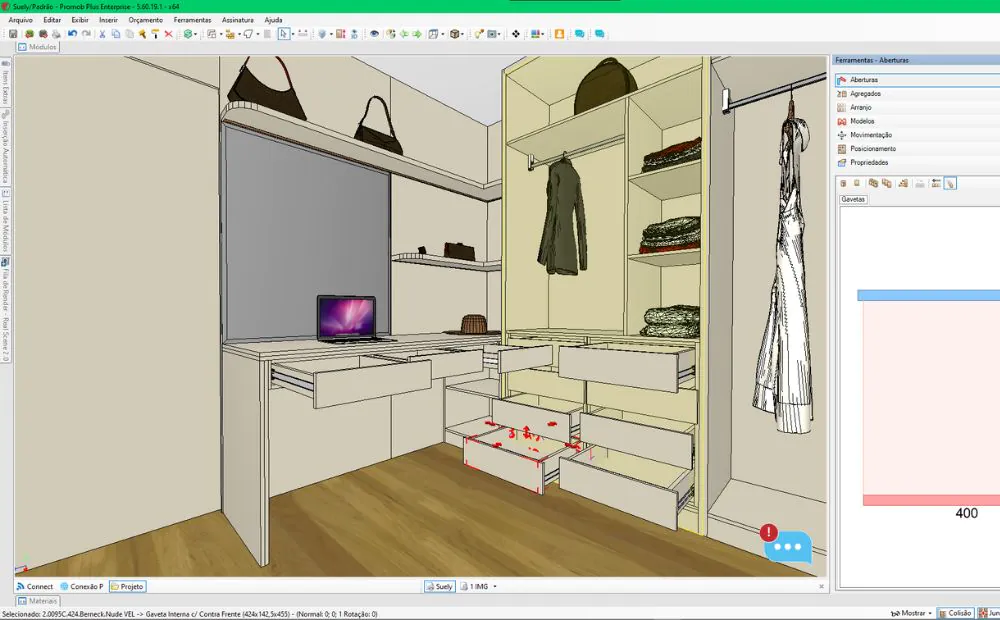Click the four-arrow move icon in toolbar

(515, 34)
